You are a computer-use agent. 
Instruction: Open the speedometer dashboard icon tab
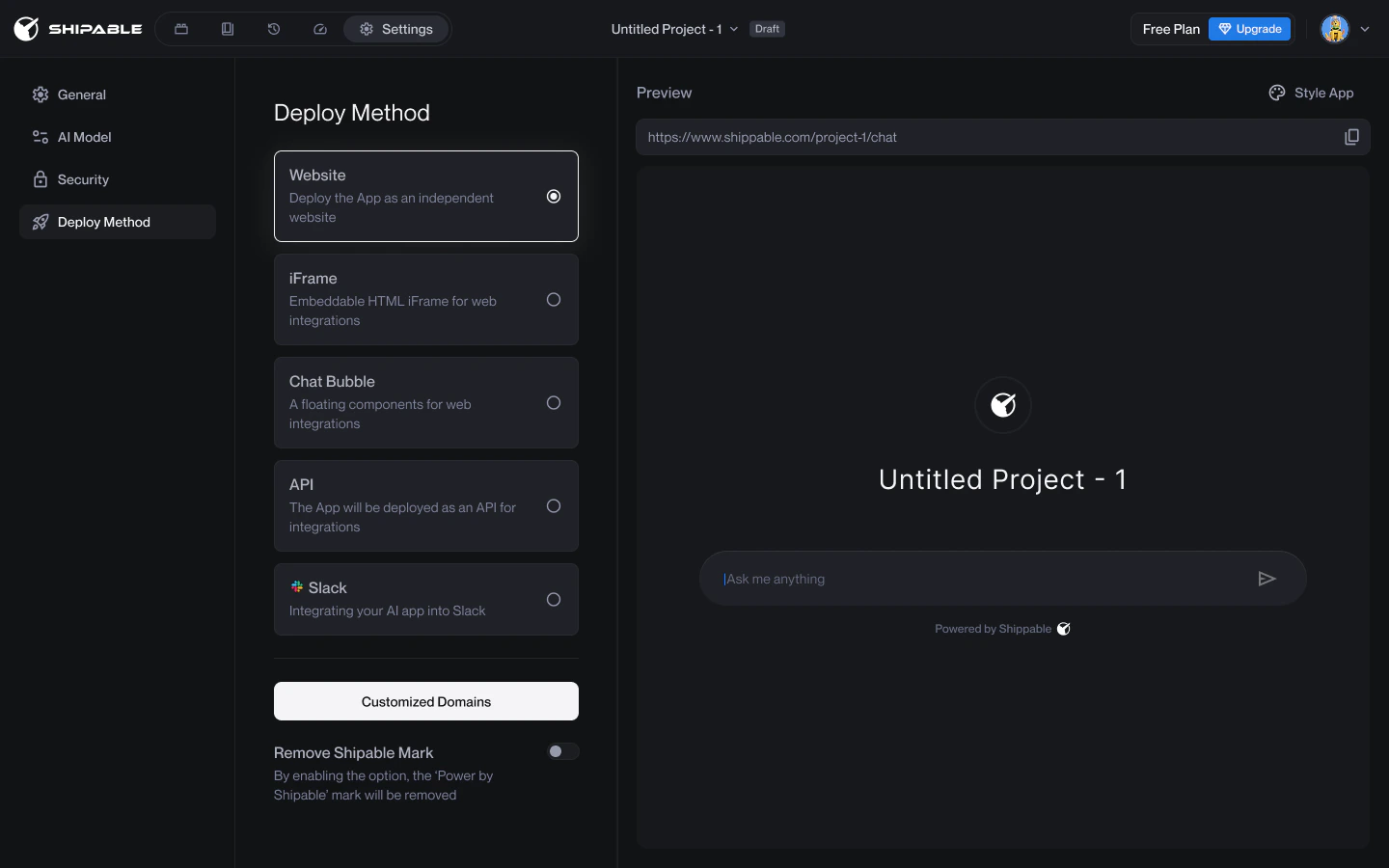[x=320, y=29]
